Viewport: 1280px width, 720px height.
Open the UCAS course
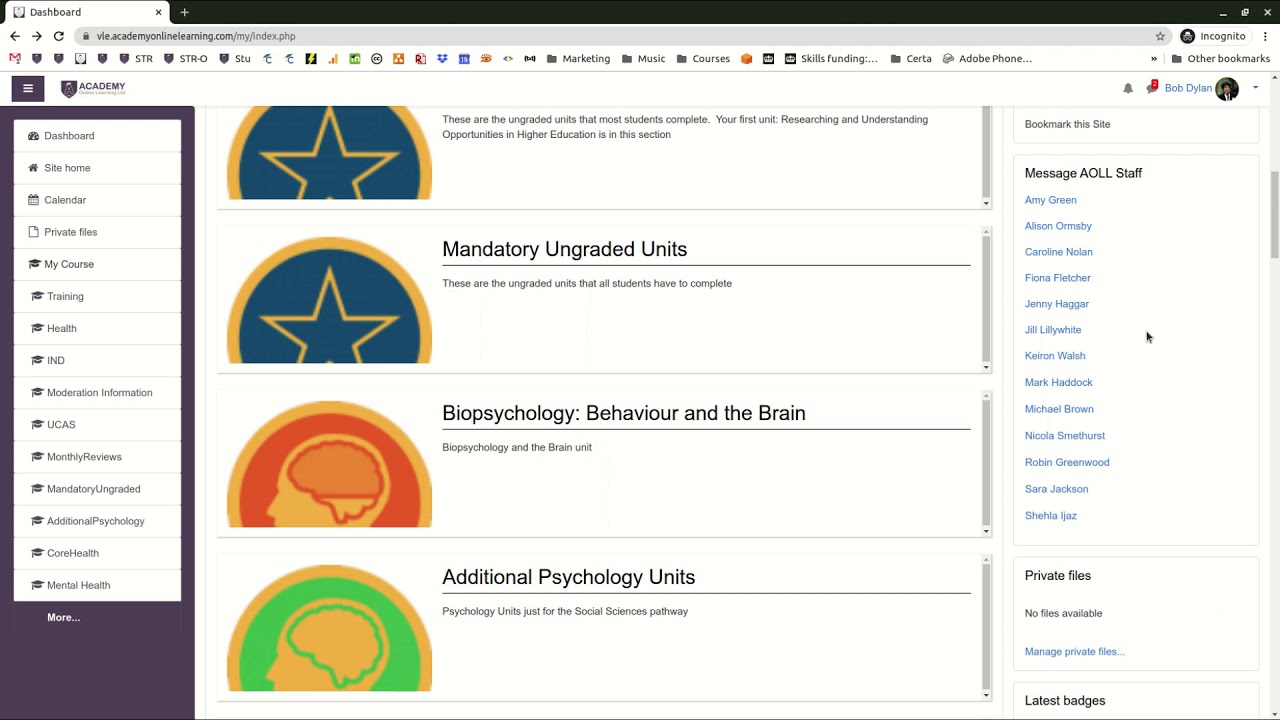click(x=97, y=425)
